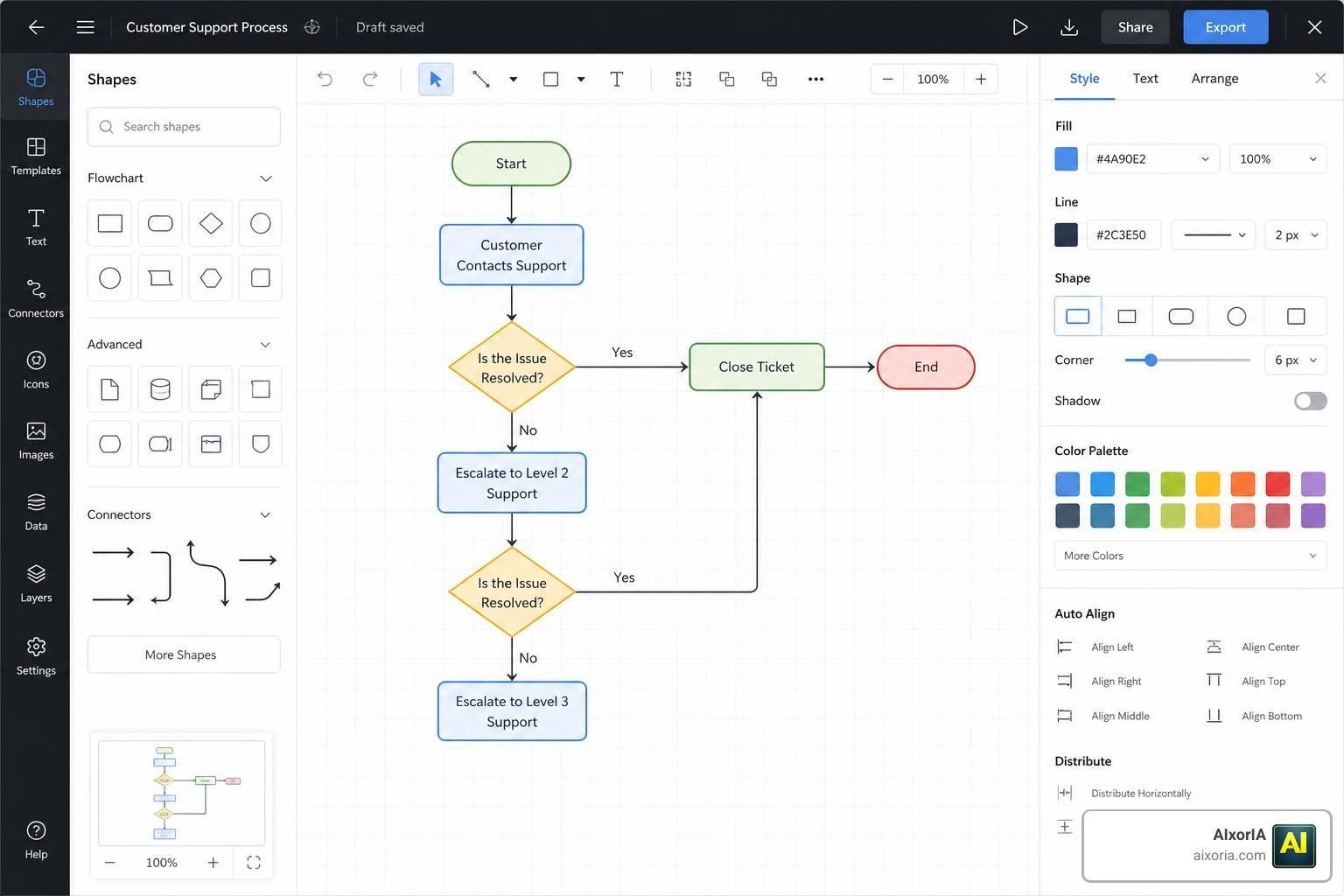The width and height of the screenshot is (1344, 896).
Task: Select the sharp rectangle shape option
Action: tap(1127, 316)
